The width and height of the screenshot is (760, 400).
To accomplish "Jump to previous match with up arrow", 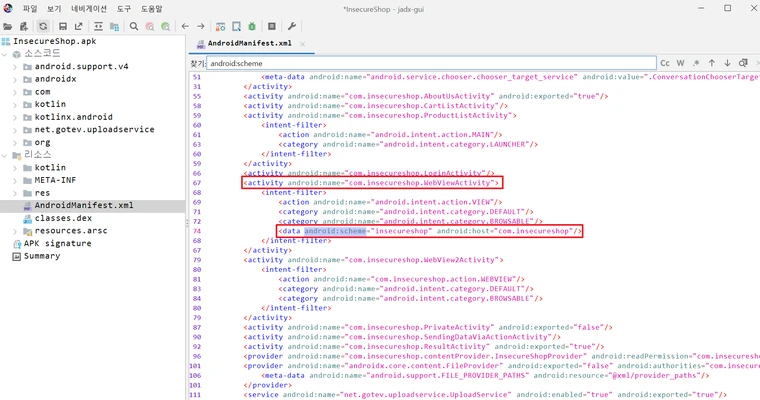I will click(x=712, y=63).
